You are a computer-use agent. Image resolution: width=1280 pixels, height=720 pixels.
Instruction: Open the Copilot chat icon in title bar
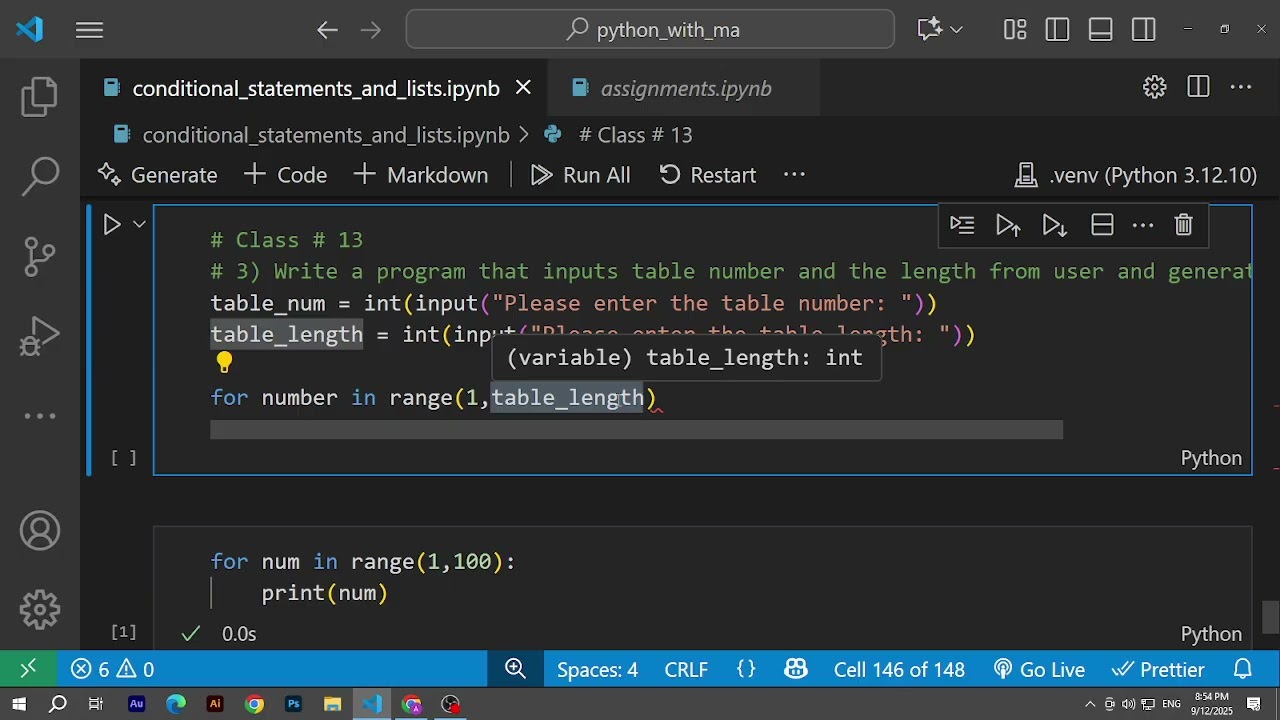click(x=929, y=30)
